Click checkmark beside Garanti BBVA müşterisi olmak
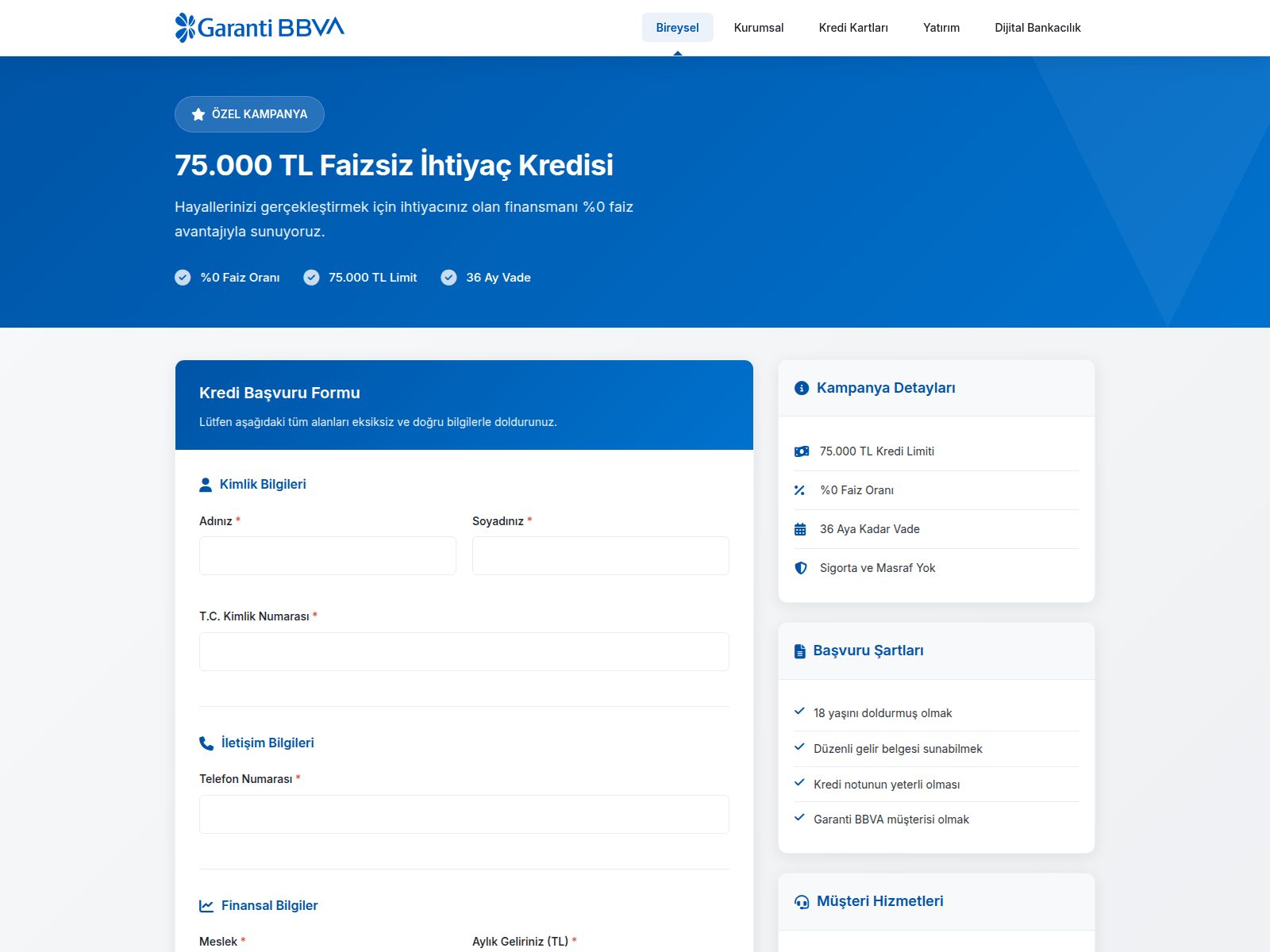The image size is (1270, 952). (x=799, y=818)
